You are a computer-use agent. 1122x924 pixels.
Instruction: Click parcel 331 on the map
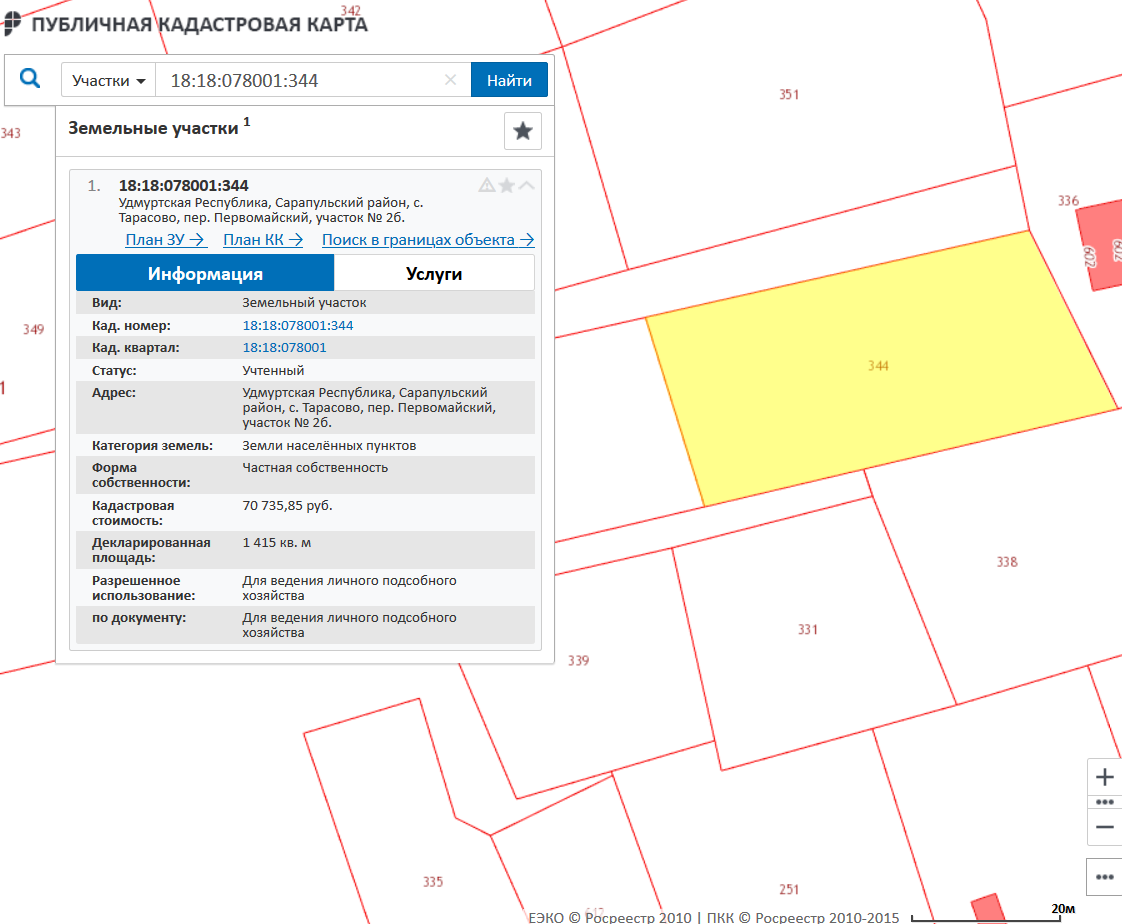coord(808,630)
